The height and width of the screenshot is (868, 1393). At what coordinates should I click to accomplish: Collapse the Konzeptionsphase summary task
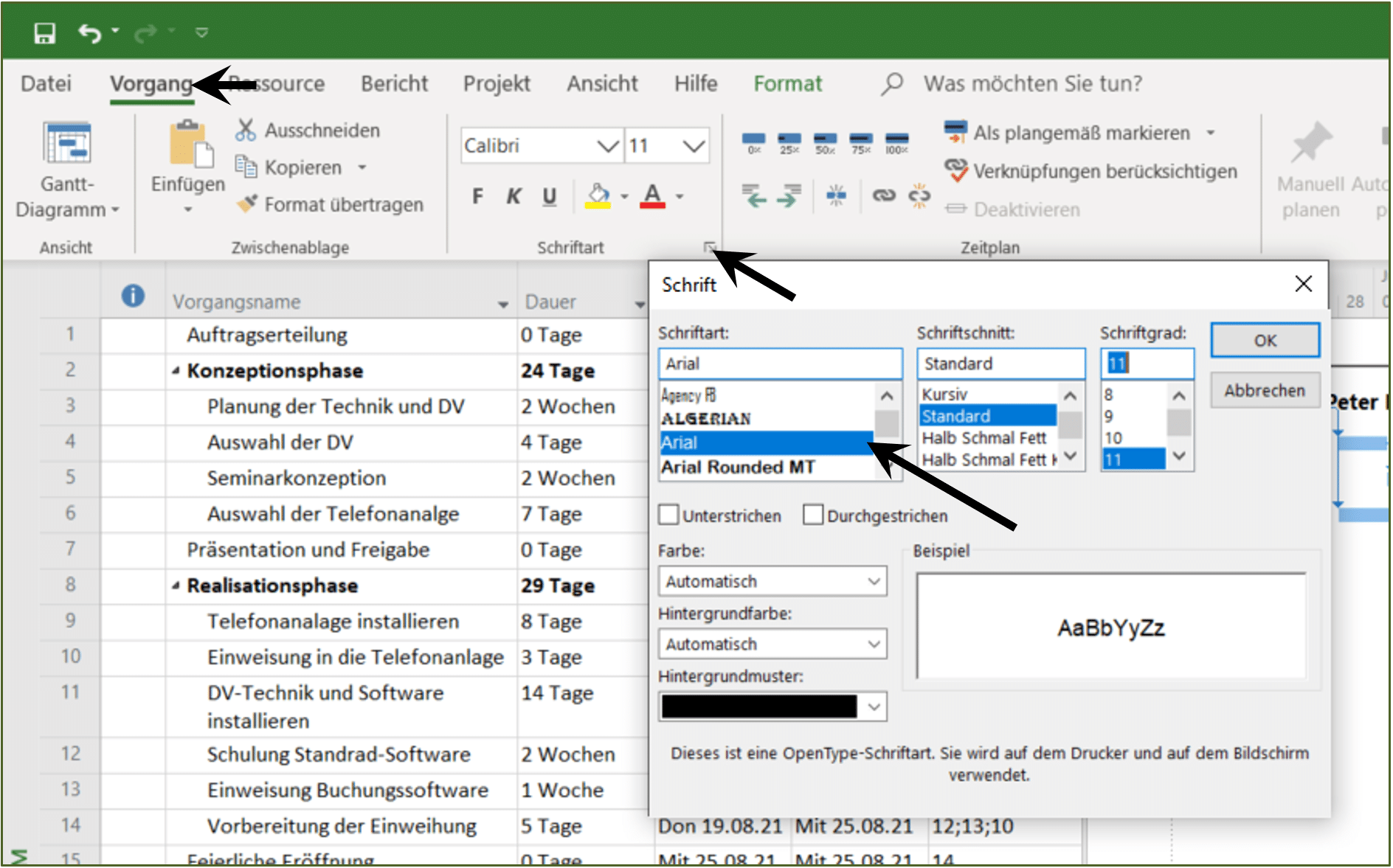[176, 370]
